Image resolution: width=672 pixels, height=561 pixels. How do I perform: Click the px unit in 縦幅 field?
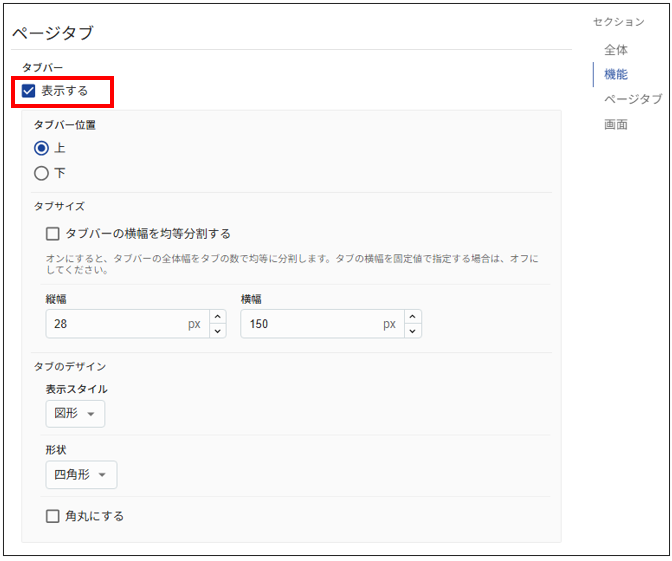click(194, 324)
